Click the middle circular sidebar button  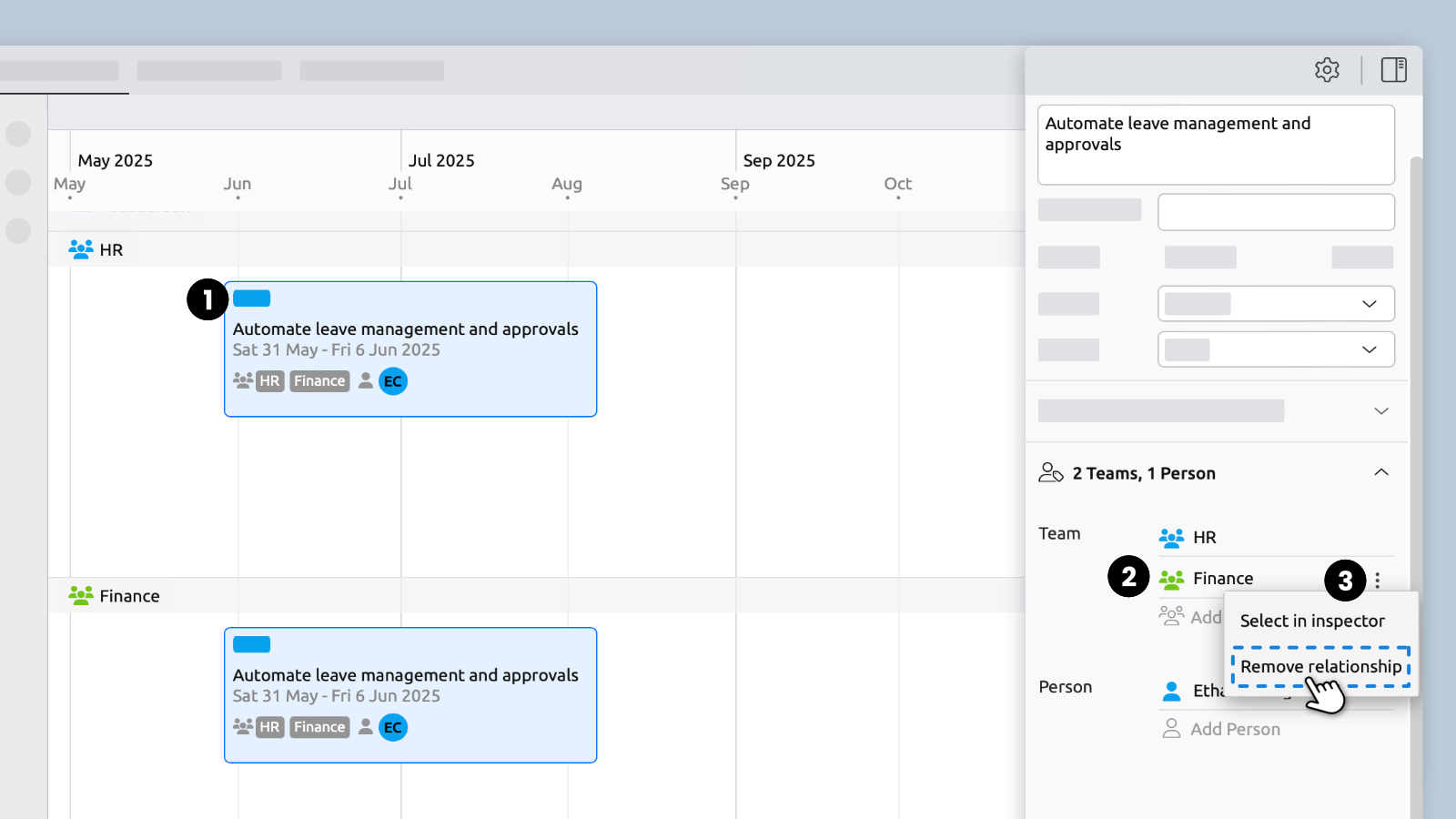point(18,182)
